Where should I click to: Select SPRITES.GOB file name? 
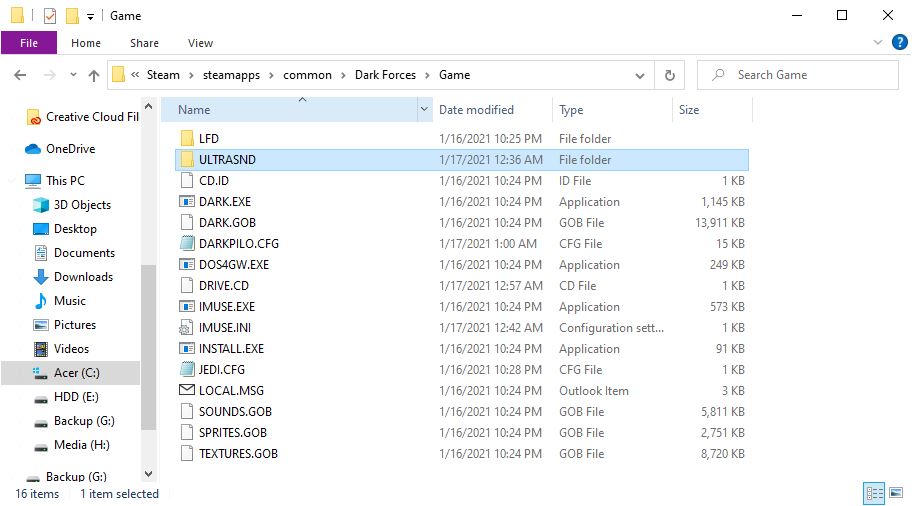pos(233,433)
